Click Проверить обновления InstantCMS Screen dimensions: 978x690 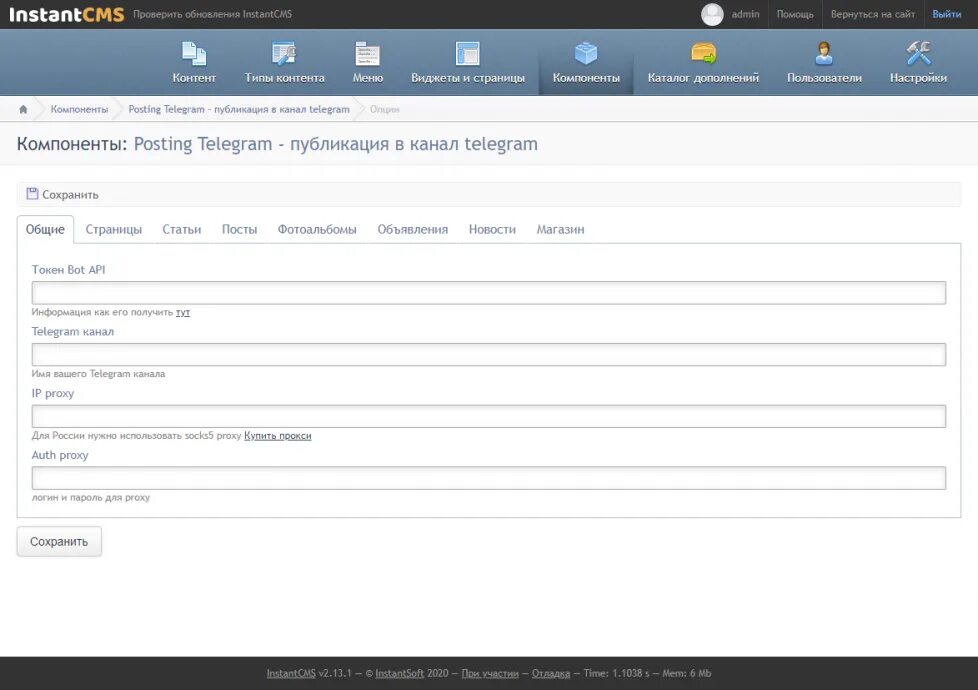(x=212, y=14)
